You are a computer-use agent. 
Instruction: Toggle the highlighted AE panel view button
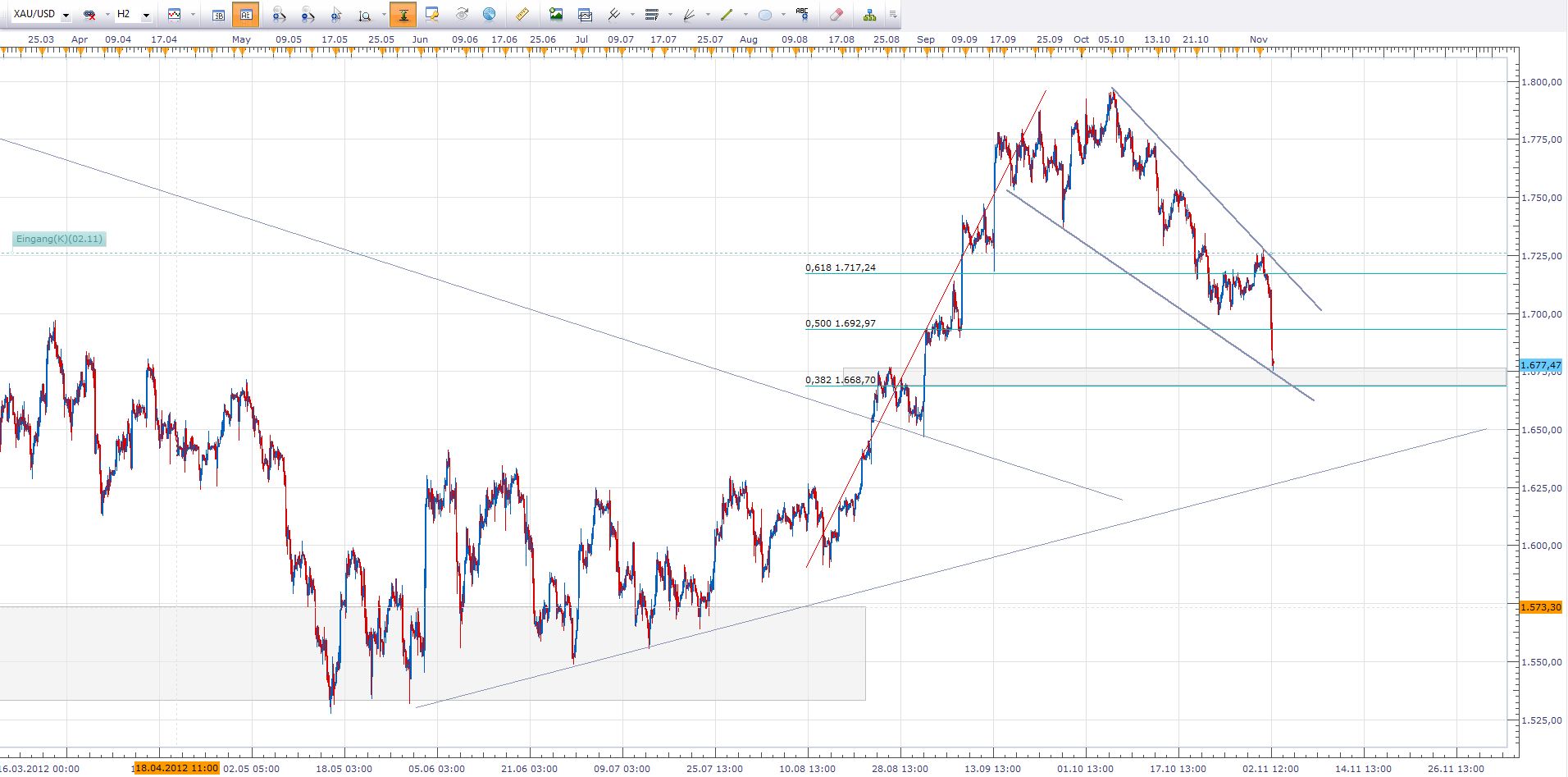[246, 15]
